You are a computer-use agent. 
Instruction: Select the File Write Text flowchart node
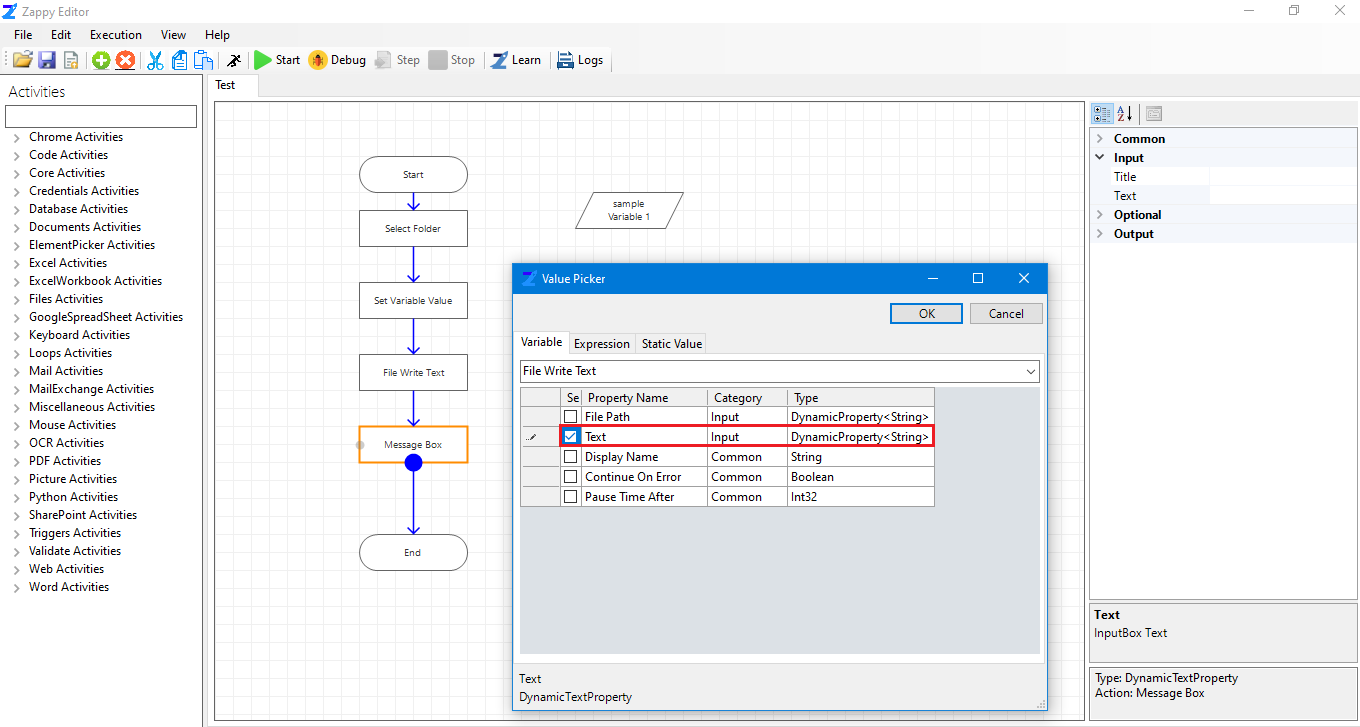coord(413,372)
